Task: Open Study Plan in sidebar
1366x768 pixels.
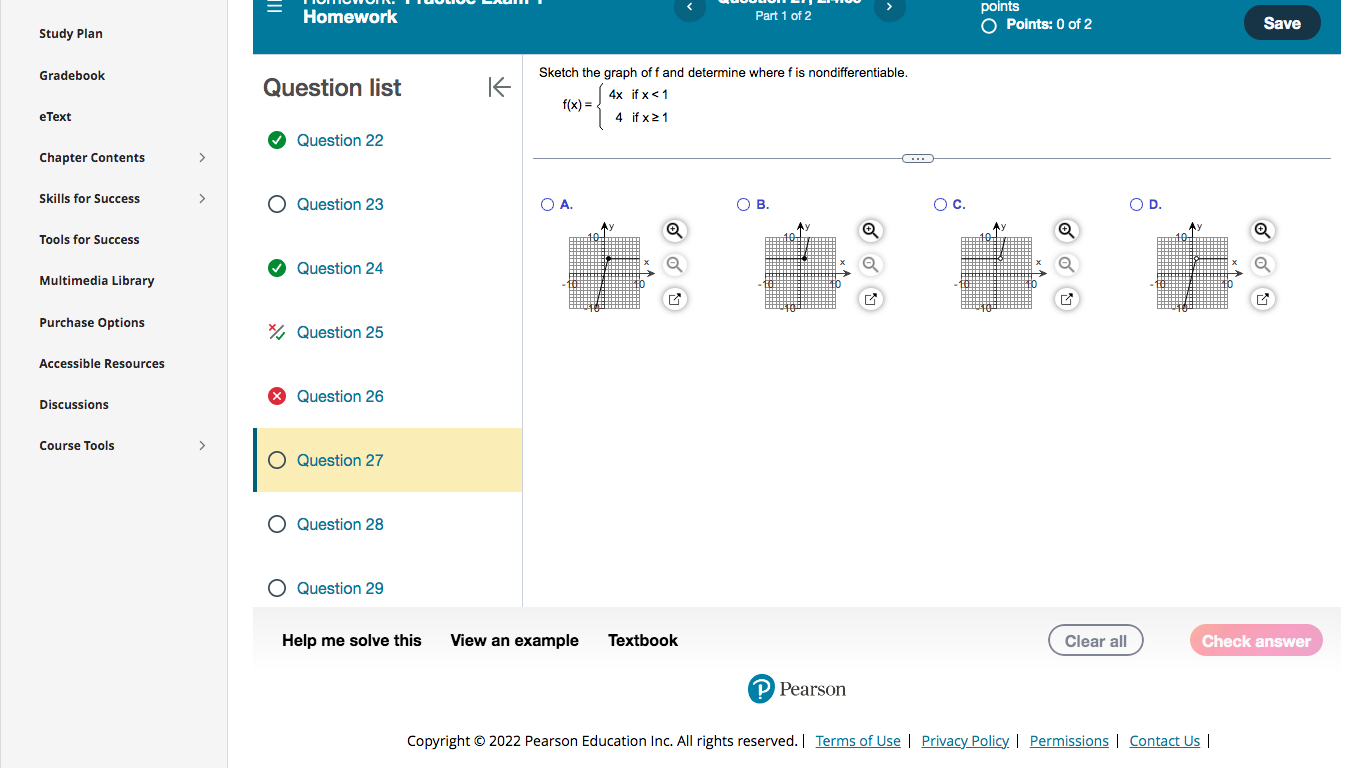Action: coord(71,34)
